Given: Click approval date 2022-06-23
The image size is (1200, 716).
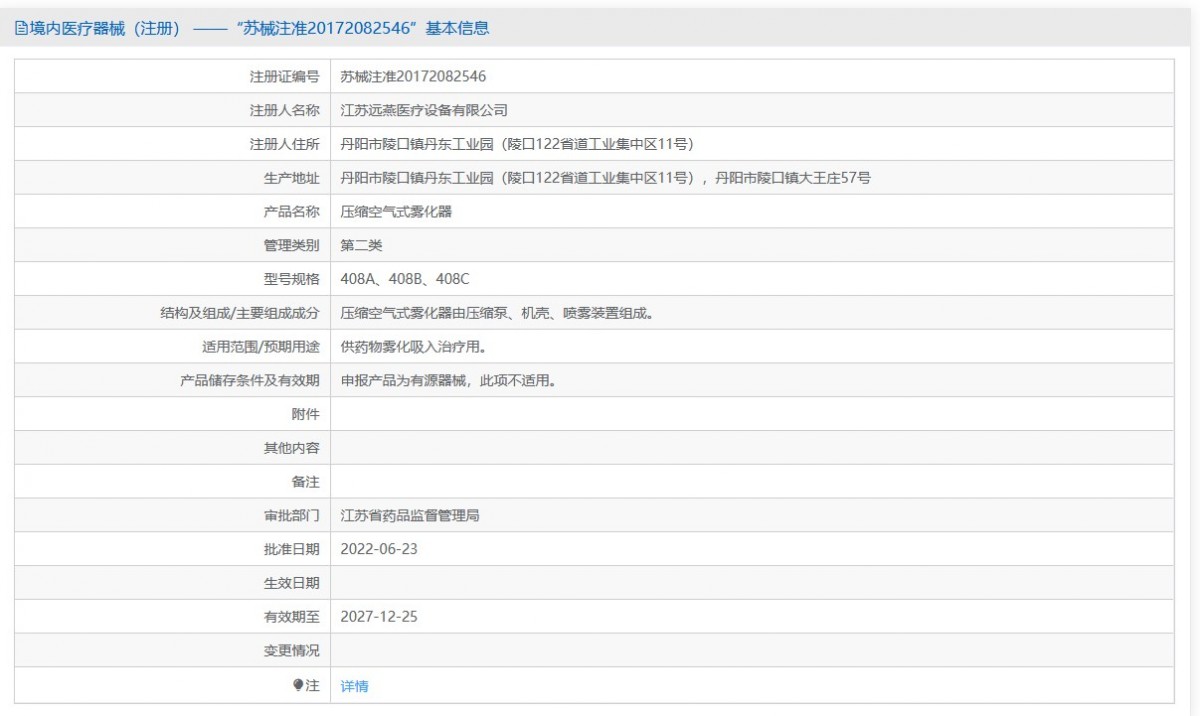Looking at the screenshot, I should click(379, 549).
